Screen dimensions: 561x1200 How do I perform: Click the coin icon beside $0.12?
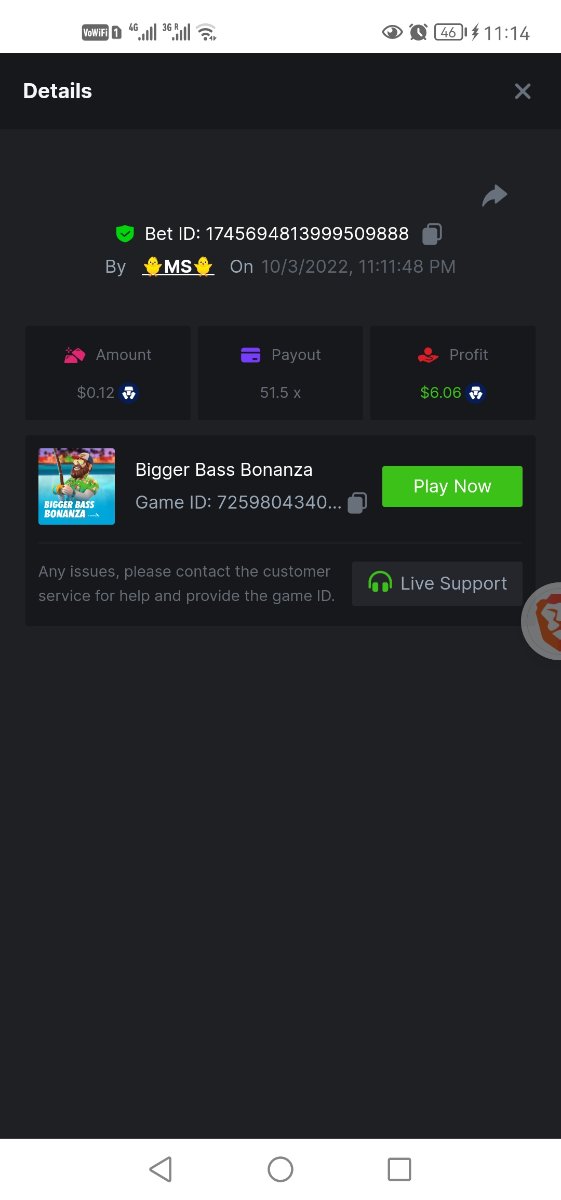129,393
